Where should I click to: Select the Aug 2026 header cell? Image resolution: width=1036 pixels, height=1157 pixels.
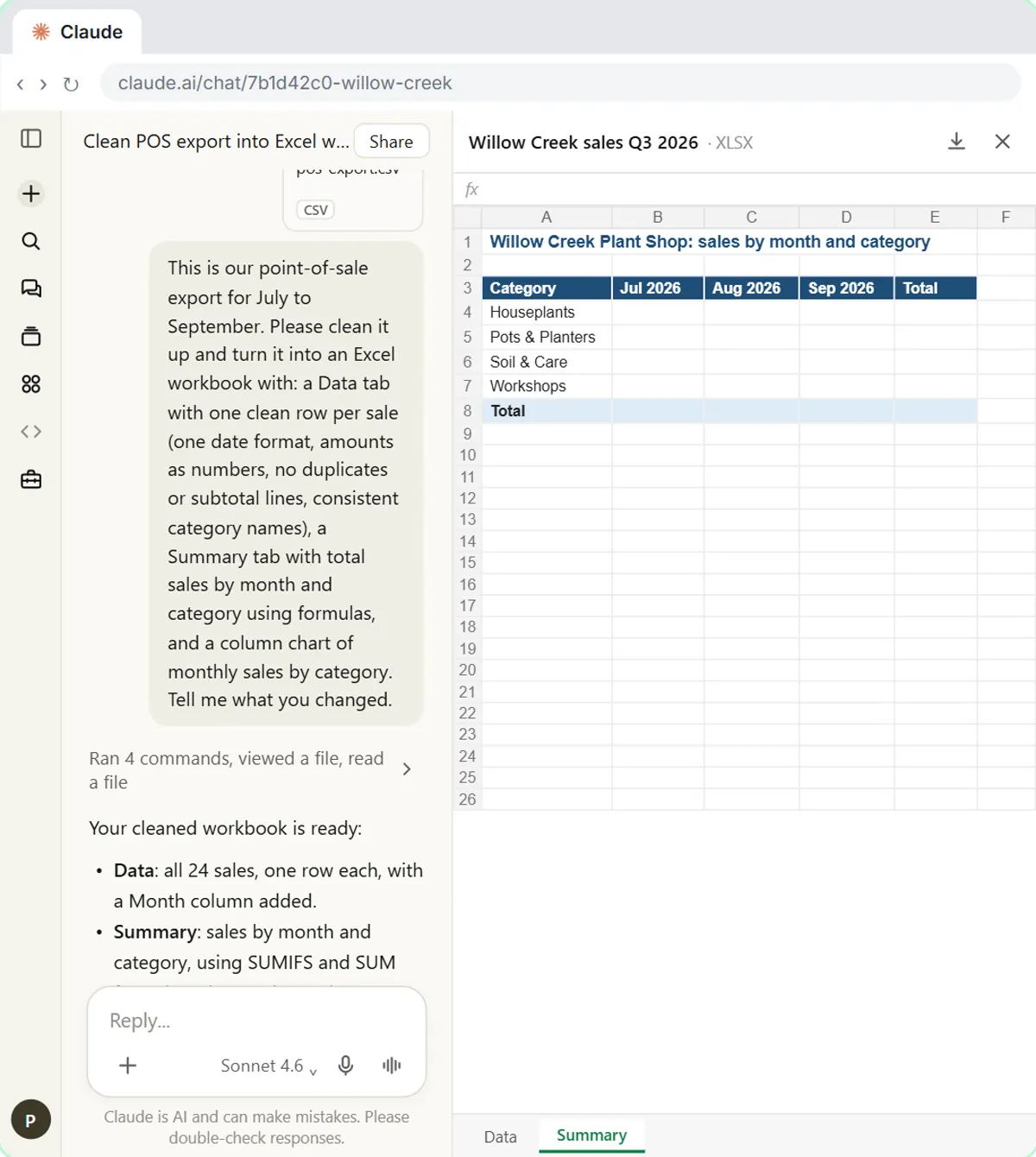tap(751, 288)
